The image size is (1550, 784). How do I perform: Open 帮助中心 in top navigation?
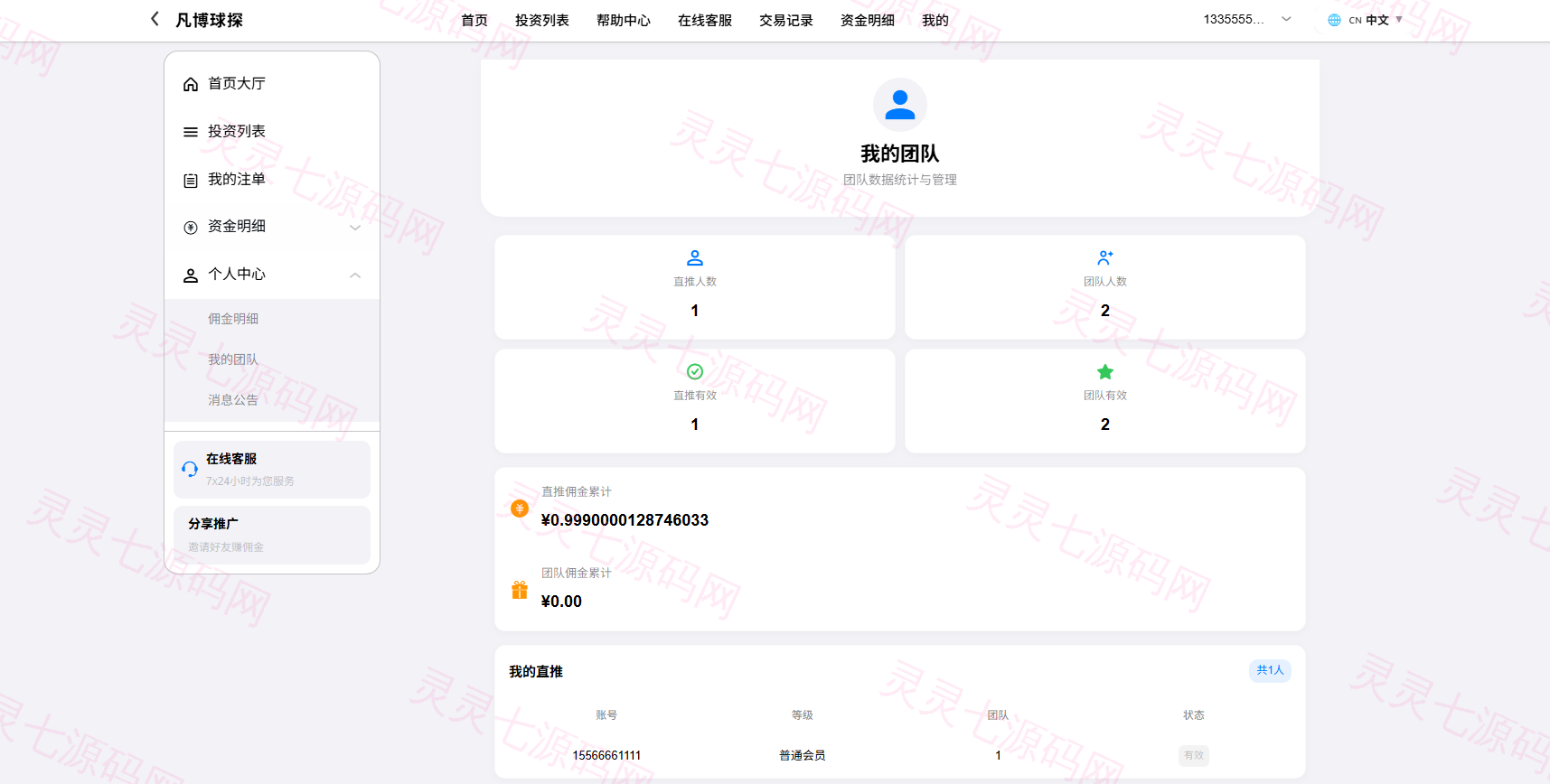(x=624, y=20)
